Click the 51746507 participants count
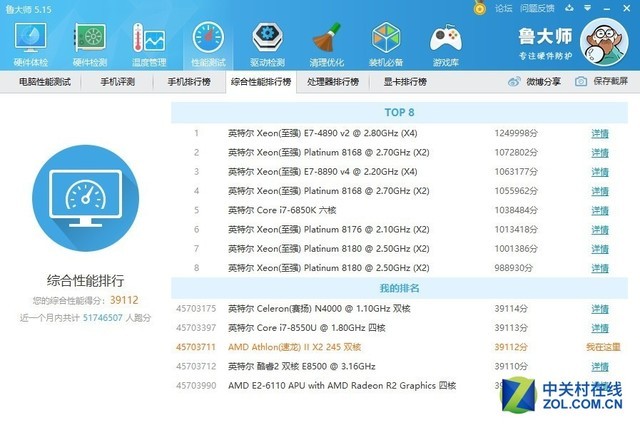640x425 pixels. (102, 317)
